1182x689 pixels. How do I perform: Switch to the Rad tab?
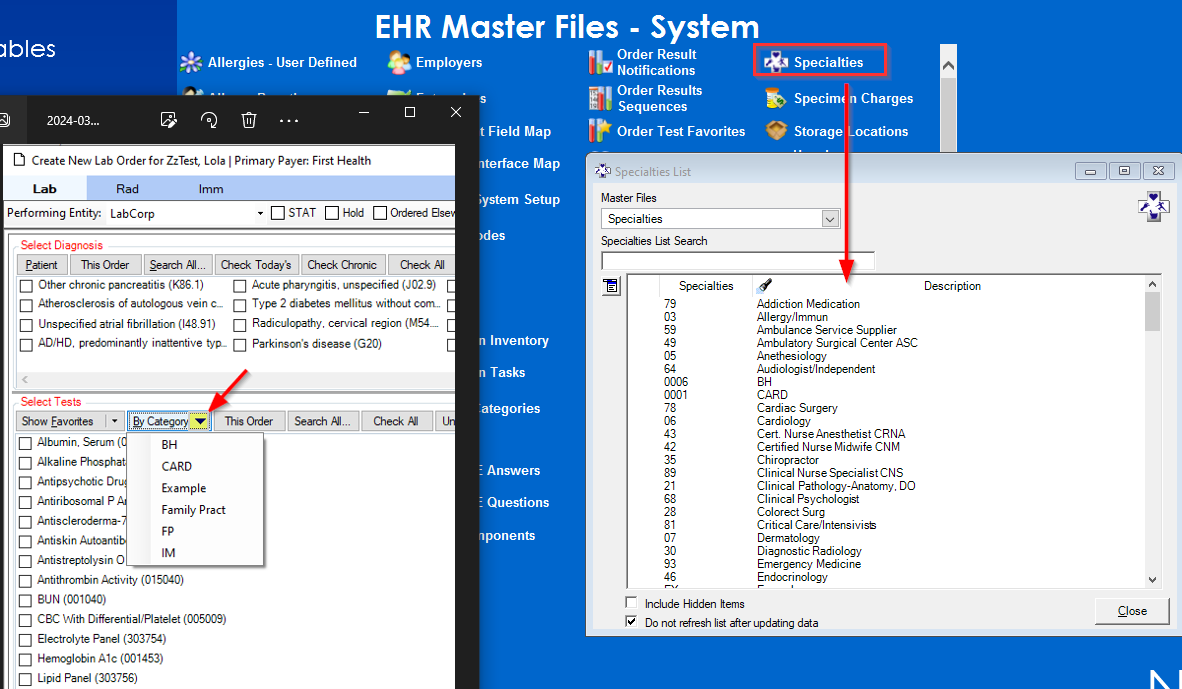(x=127, y=188)
